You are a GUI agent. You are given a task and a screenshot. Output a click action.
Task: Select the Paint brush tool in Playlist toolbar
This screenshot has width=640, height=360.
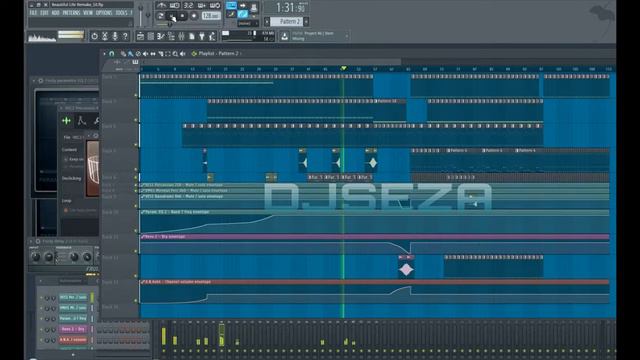(130, 53)
